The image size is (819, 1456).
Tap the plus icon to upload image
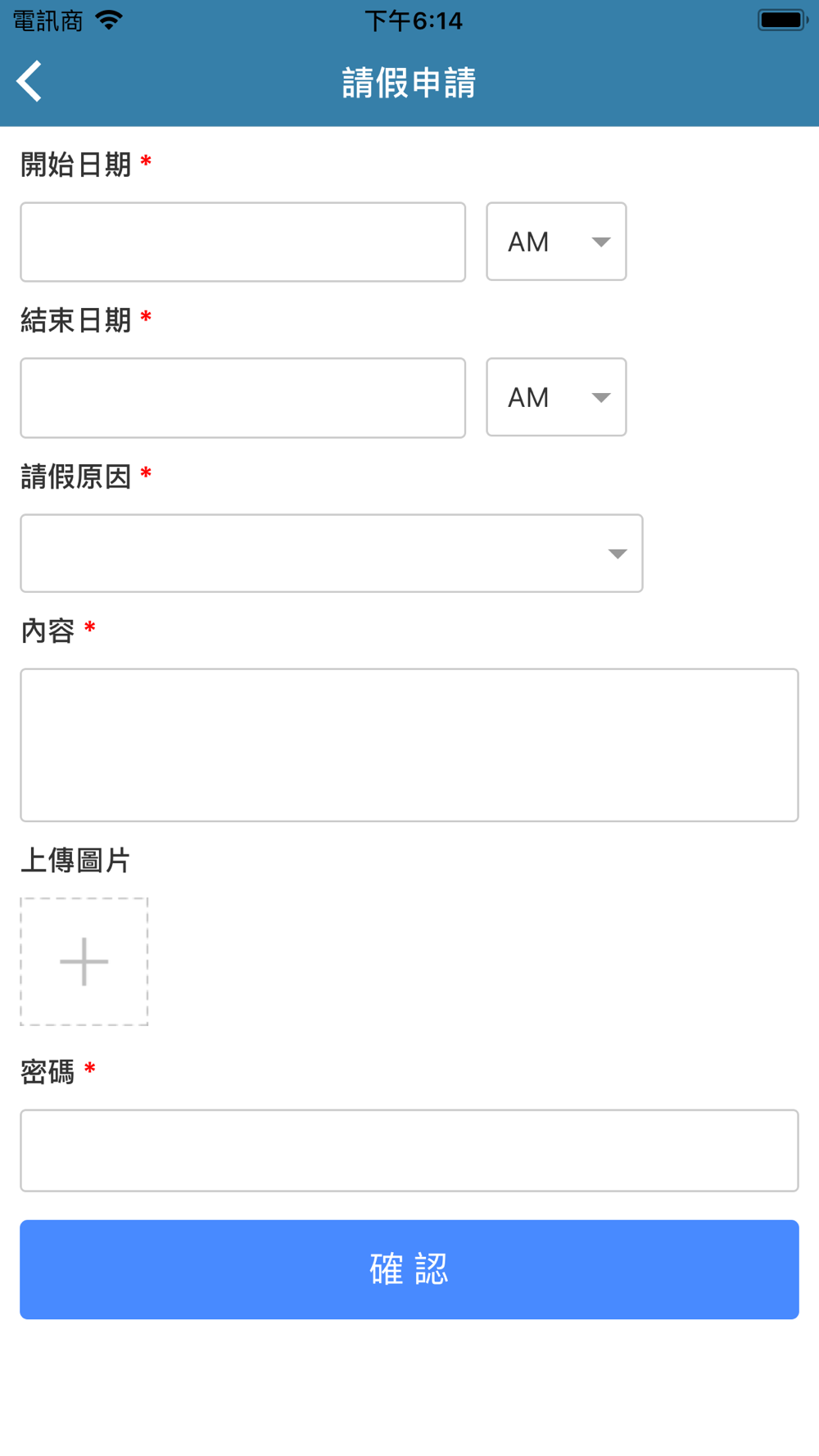(x=84, y=961)
